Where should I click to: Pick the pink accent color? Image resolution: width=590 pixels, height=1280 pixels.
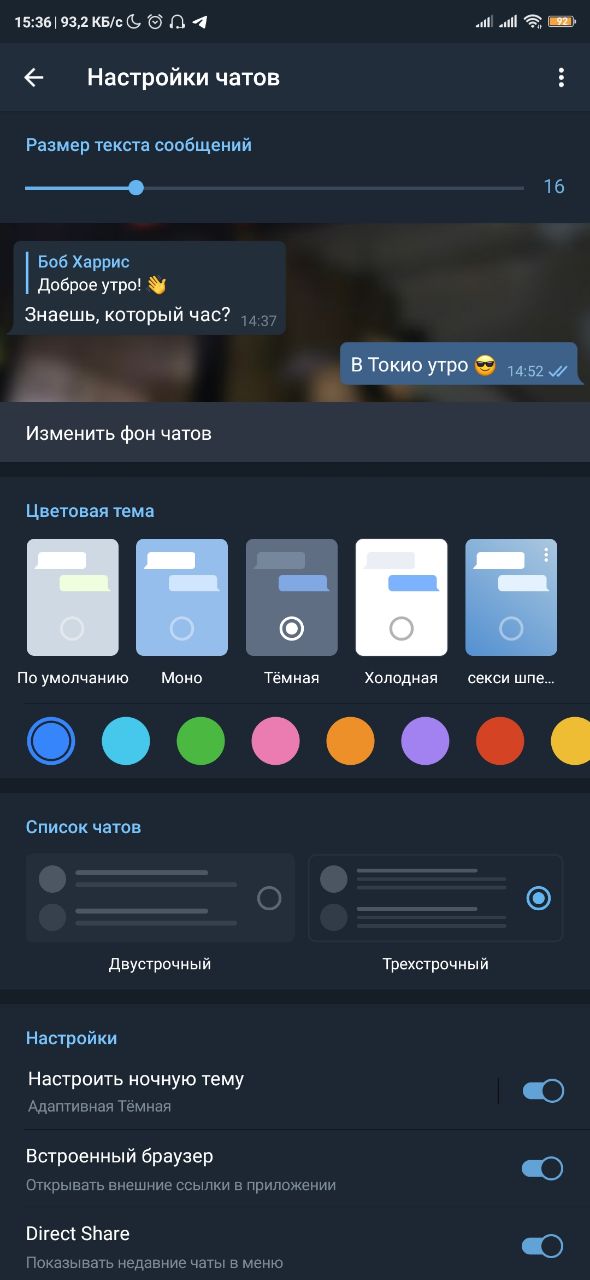click(276, 741)
